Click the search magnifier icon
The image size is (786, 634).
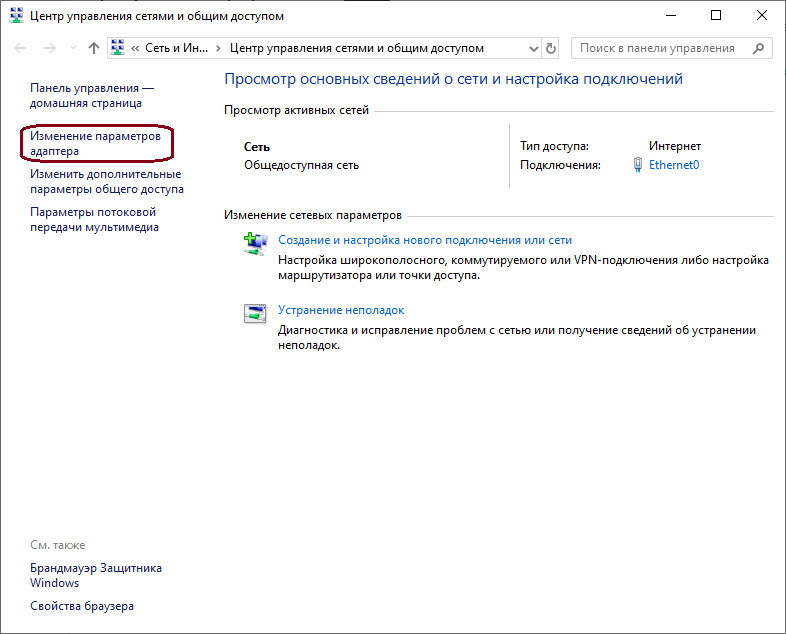(758, 48)
